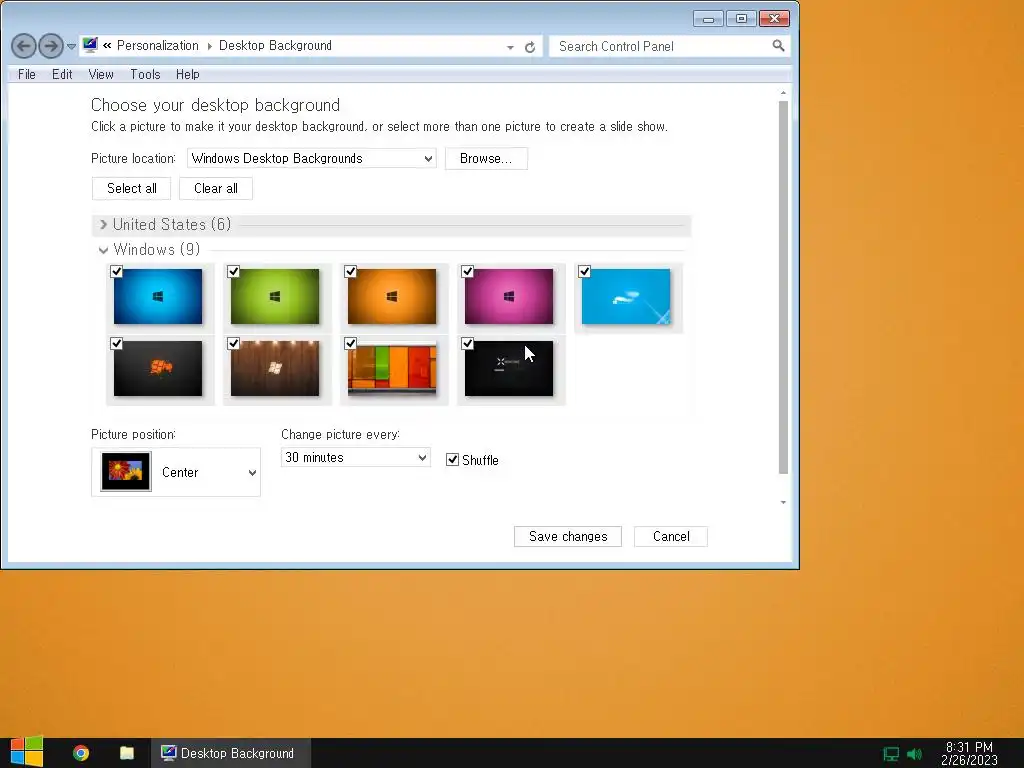Refresh the Desktop Background page
Viewport: 1024px width, 768px height.
coord(530,47)
